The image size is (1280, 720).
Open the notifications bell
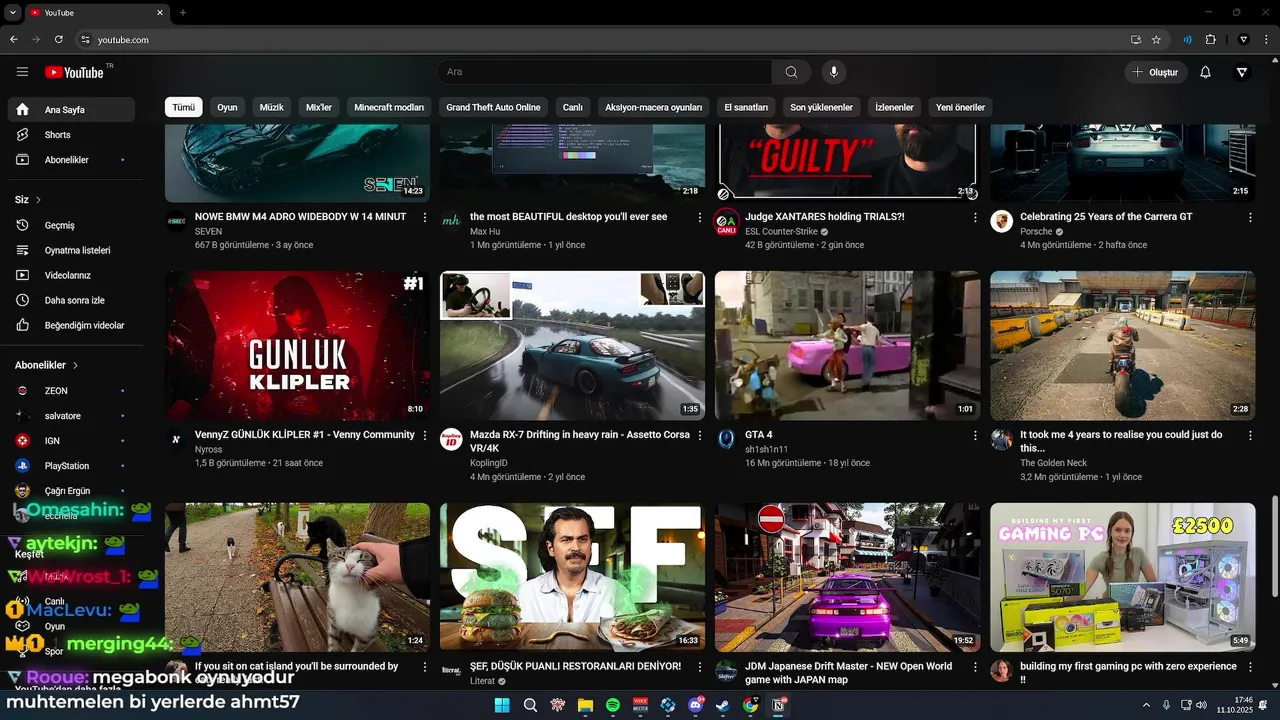[x=1205, y=72]
